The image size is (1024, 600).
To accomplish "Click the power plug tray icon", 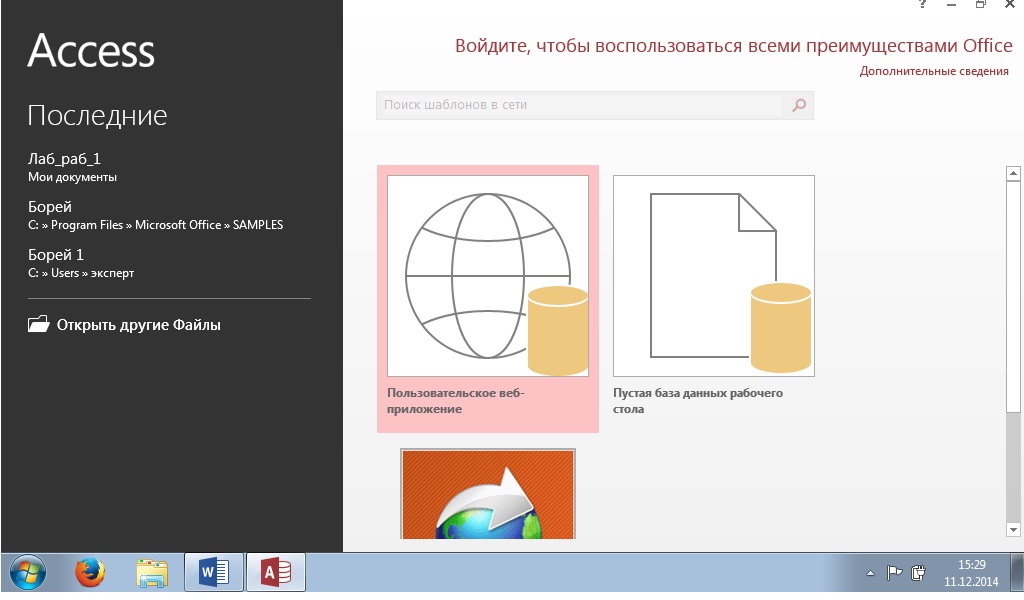I will coord(918,573).
